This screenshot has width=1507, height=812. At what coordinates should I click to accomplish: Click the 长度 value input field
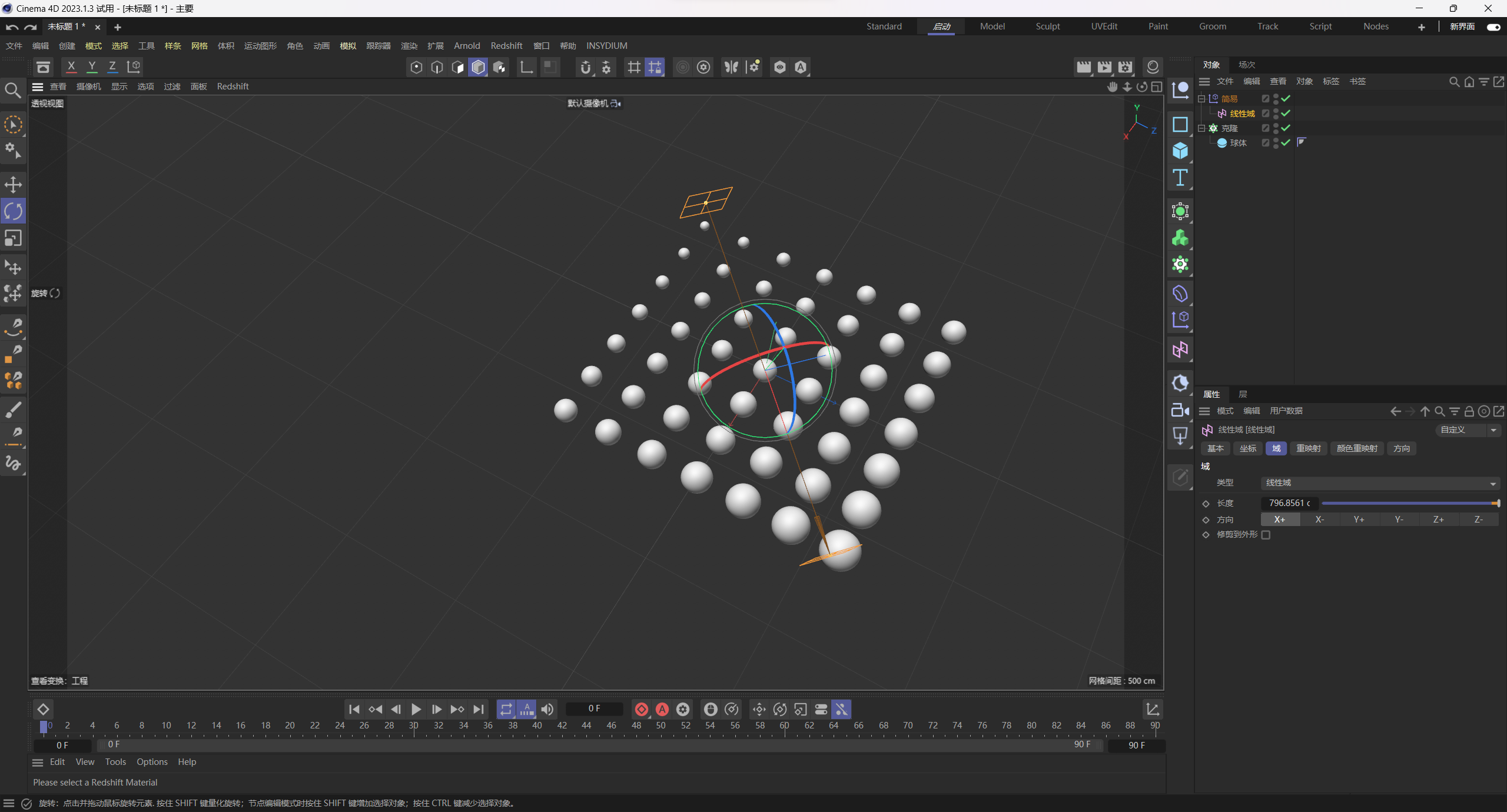[1289, 504]
